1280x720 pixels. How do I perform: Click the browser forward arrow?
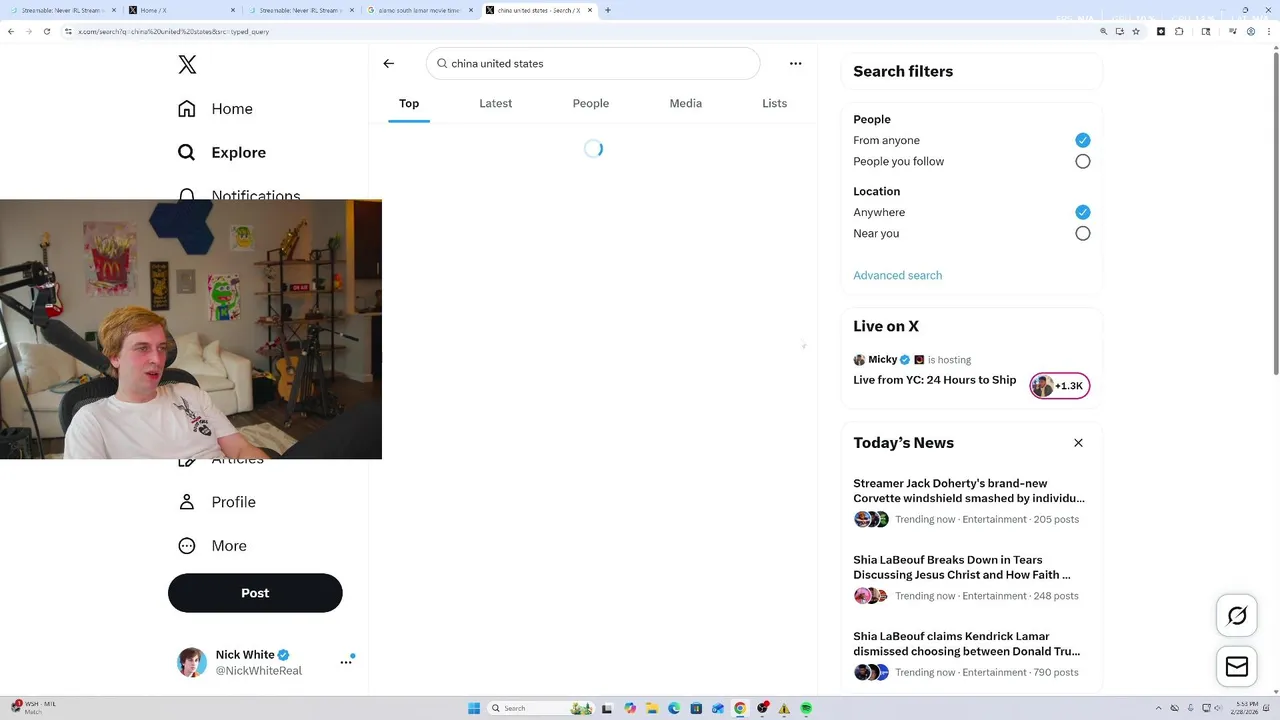coord(29,31)
